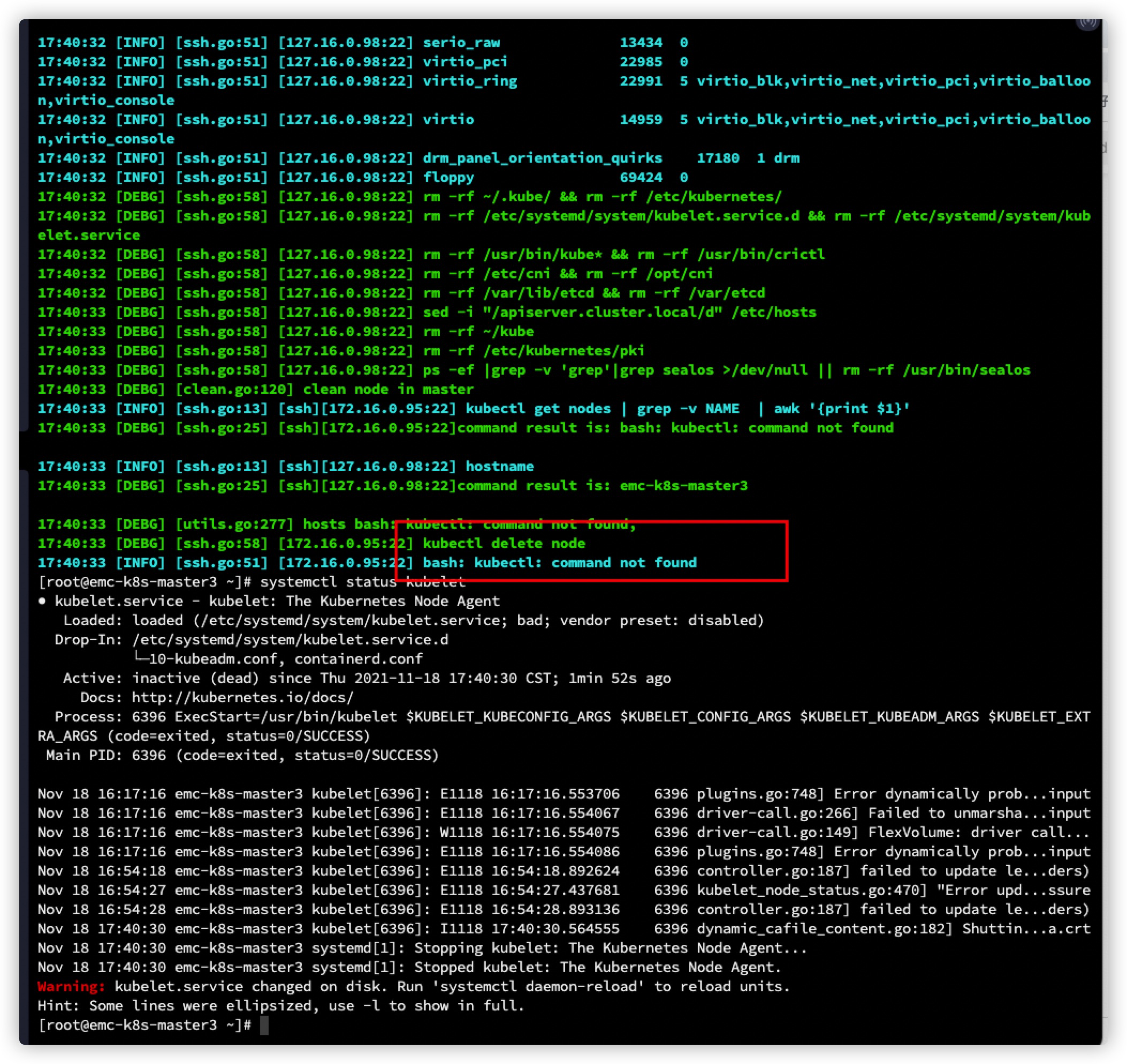
Task: Click the sed '/apiserver.cluster.local/d' command
Action: 619,313
